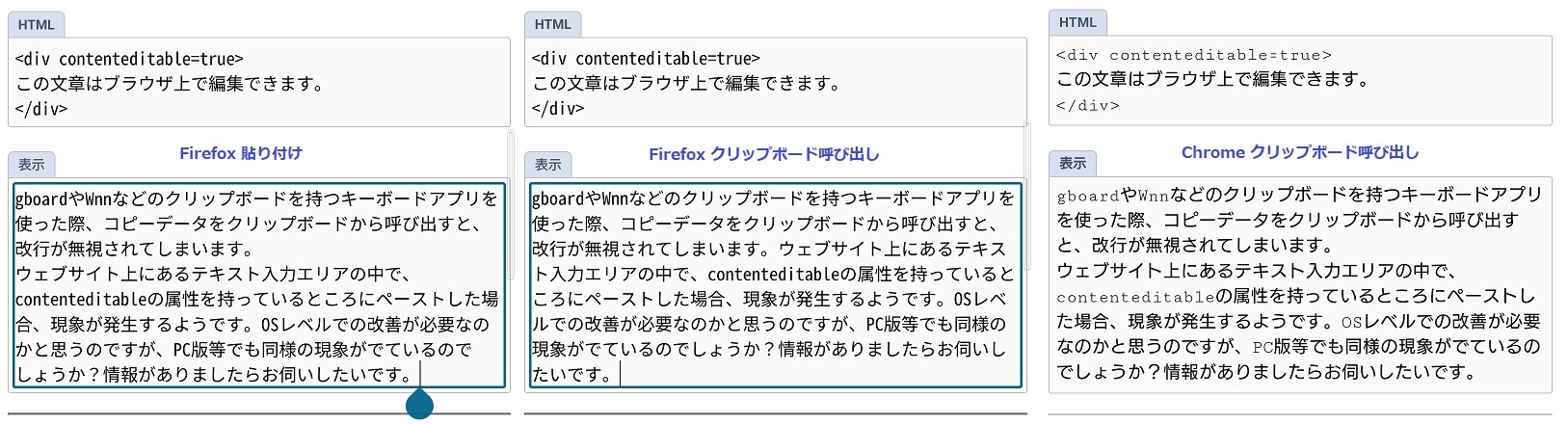The width and height of the screenshot is (1568, 424).
Task: Click the Firefox クリップボード呼び出し heading
Action: 763,154
